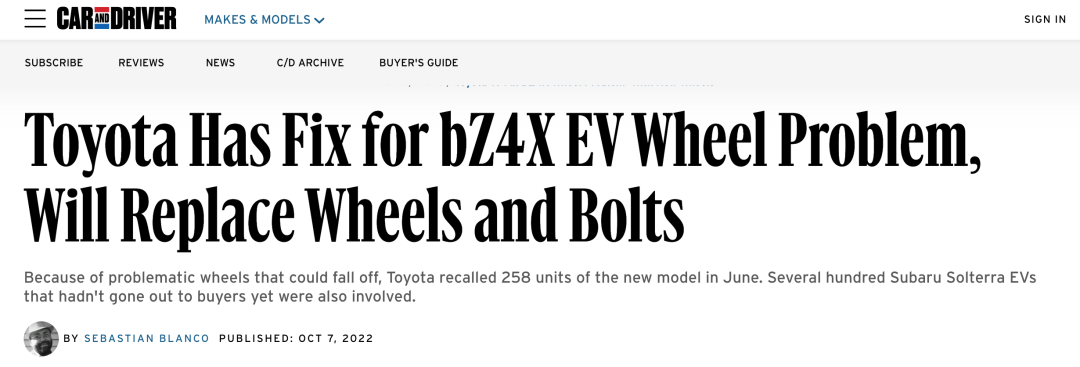Click the headline line 'Will Replace Wheels and Bolts'
Screen dimensions: 1080x367
[x=354, y=215]
